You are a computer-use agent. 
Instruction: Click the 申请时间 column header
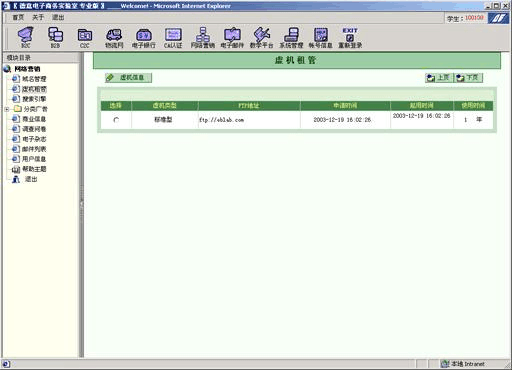click(x=345, y=106)
